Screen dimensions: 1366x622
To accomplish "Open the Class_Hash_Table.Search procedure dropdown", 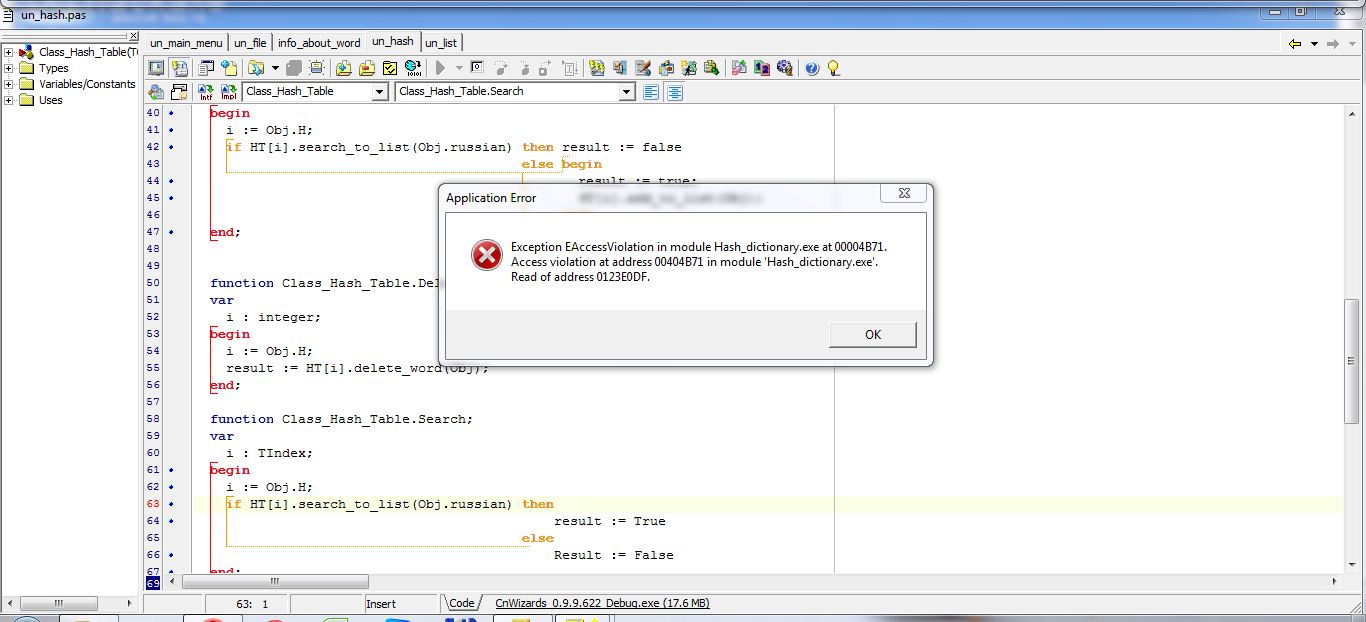I will pos(627,92).
